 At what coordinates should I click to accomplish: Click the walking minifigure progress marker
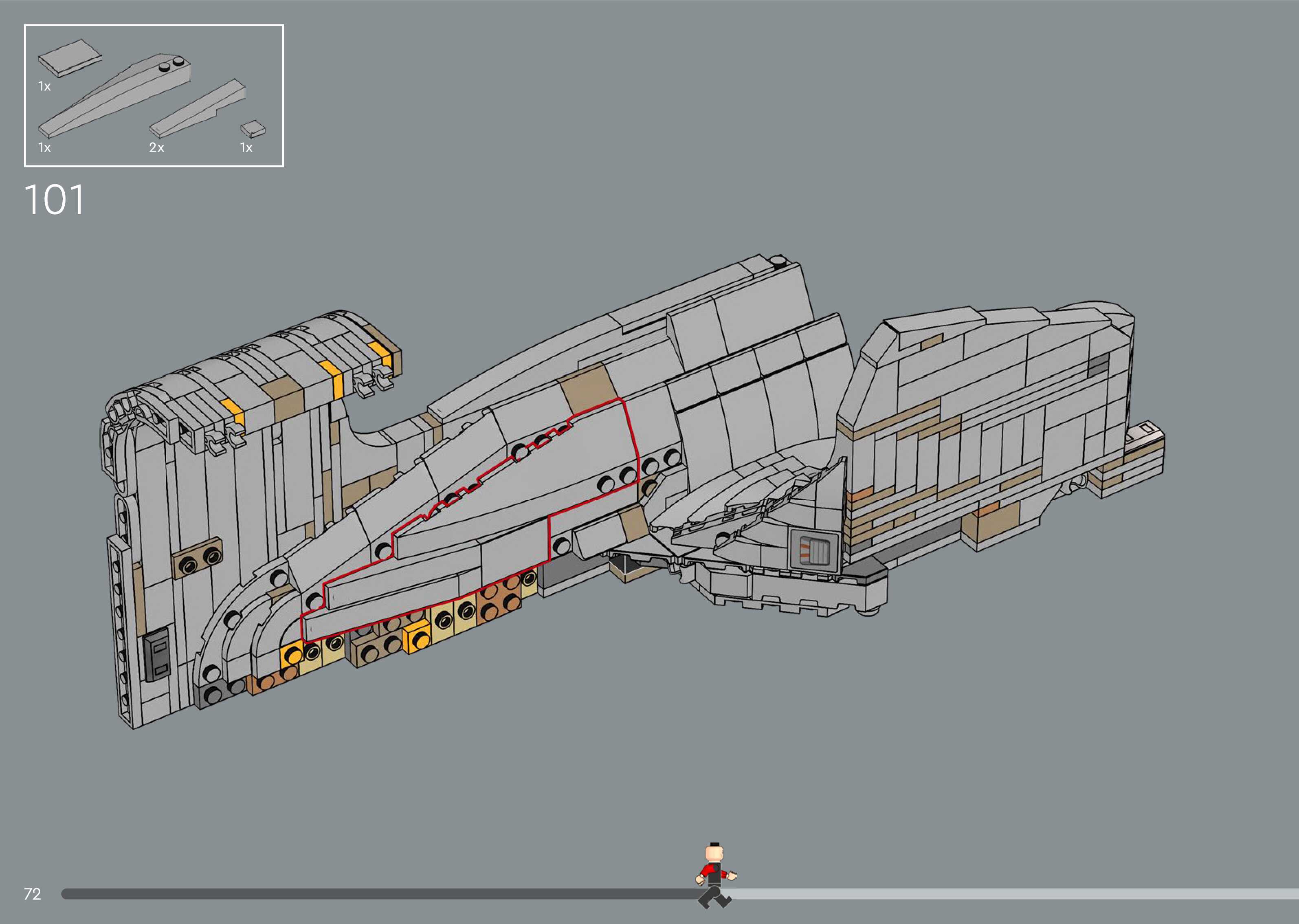pos(715,875)
